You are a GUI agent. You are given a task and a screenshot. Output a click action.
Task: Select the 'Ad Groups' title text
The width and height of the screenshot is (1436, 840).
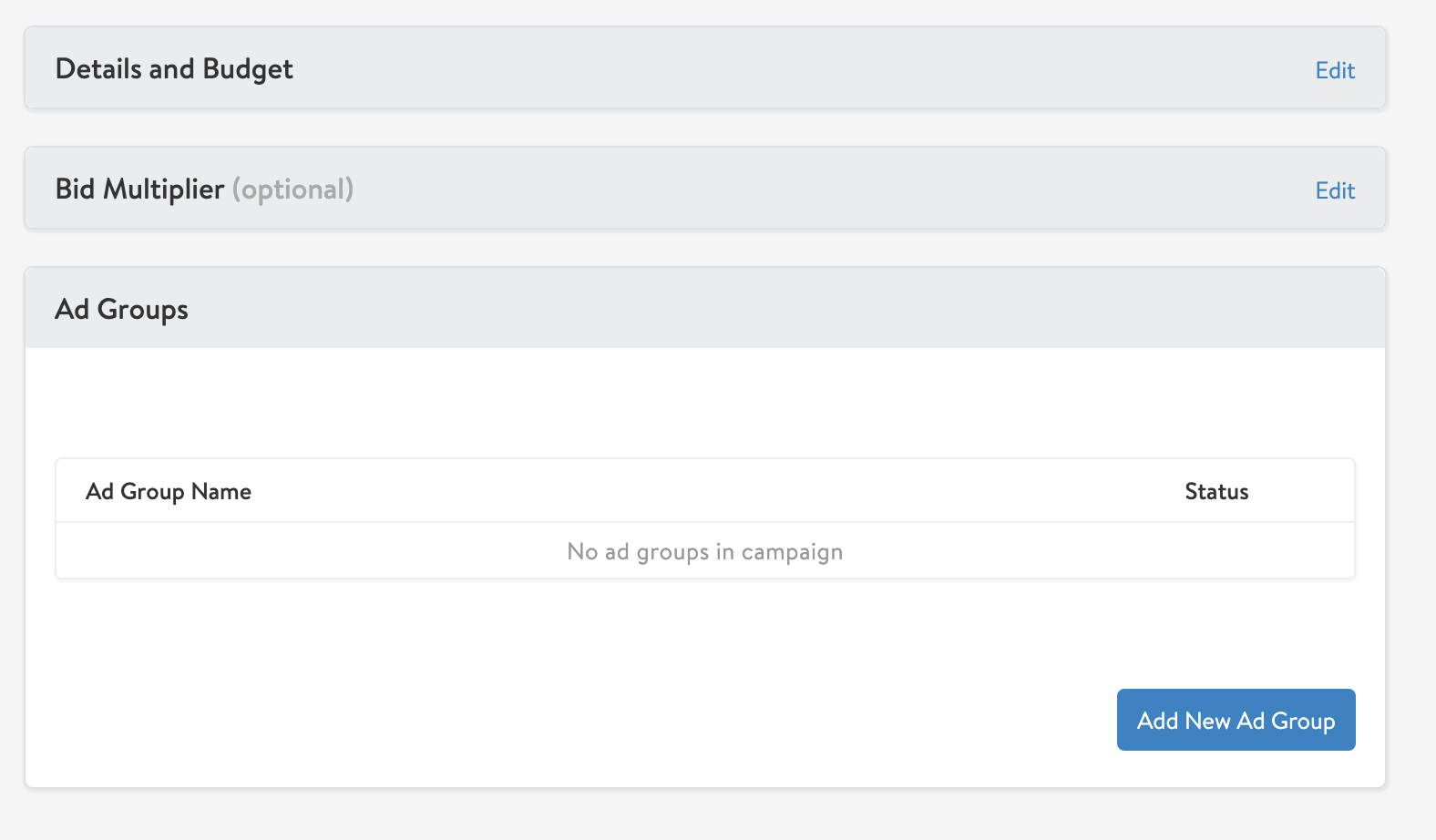point(121,310)
